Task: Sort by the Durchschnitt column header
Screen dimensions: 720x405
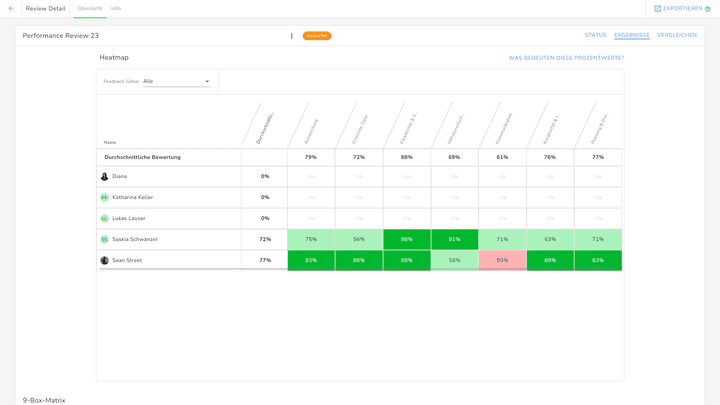Action: (265, 127)
